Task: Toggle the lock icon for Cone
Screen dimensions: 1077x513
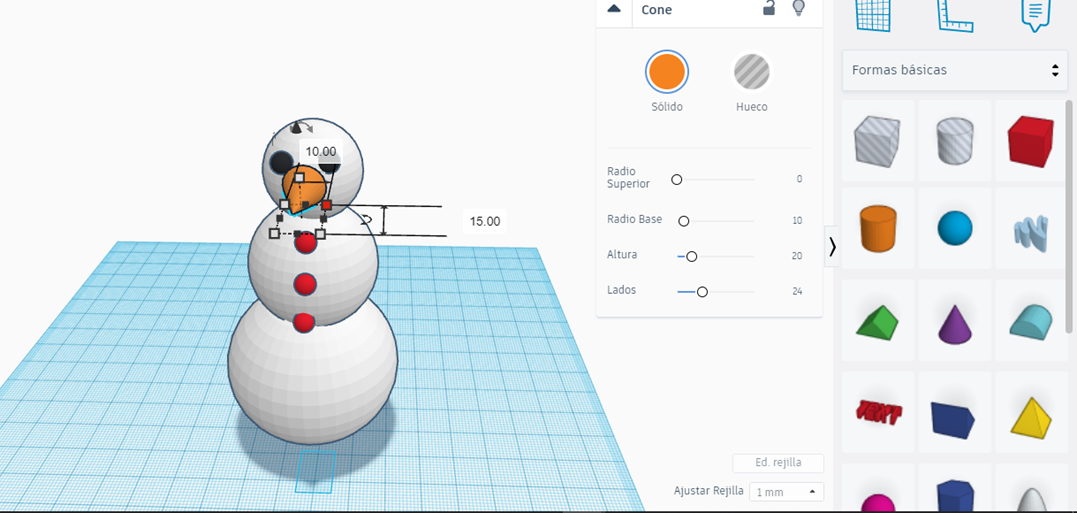Action: [x=770, y=8]
